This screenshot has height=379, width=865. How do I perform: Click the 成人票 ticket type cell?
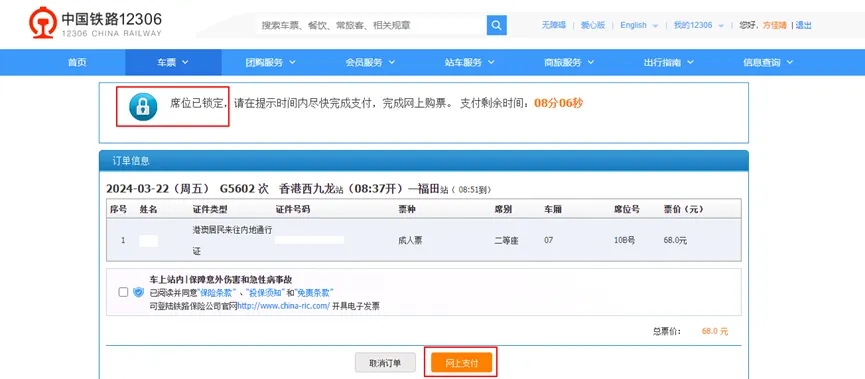(410, 241)
